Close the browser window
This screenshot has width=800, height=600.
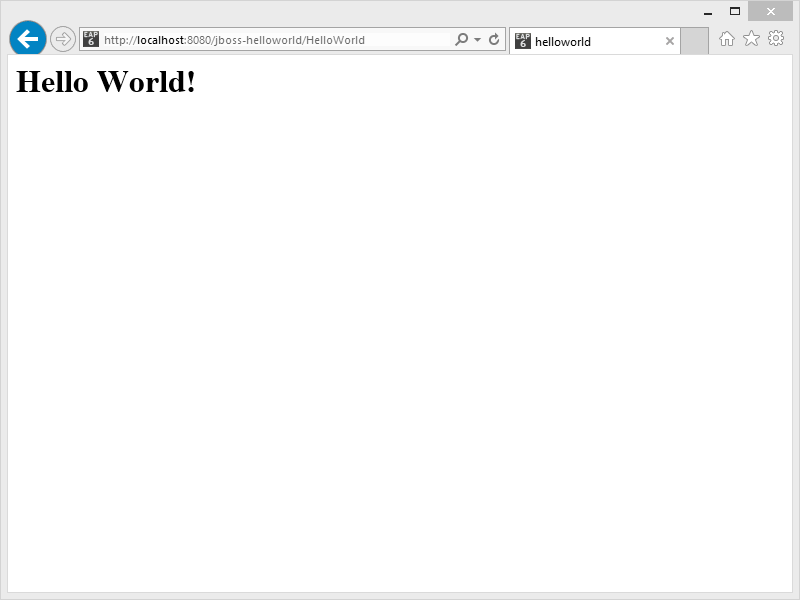click(770, 11)
